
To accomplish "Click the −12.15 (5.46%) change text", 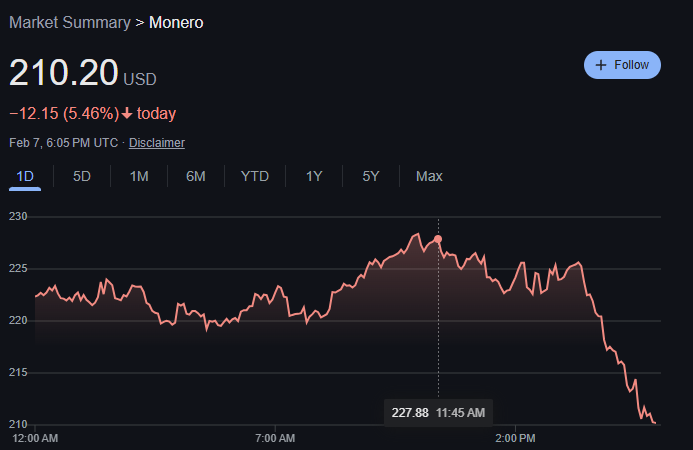I will 65,114.
